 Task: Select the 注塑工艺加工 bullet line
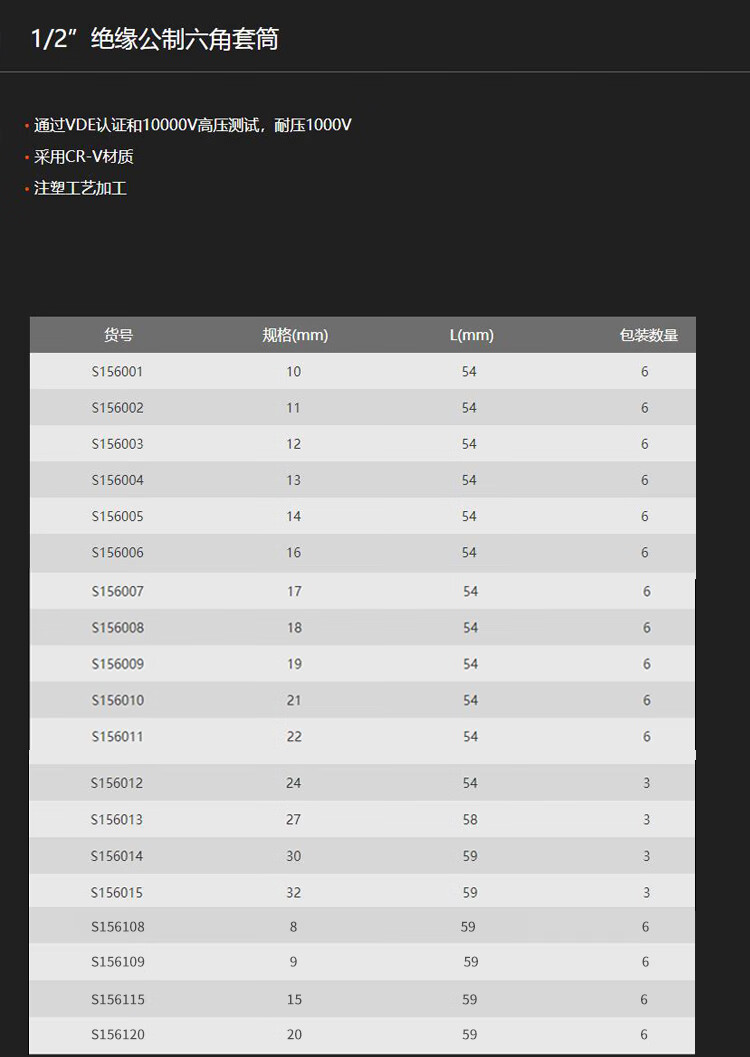click(x=81, y=188)
